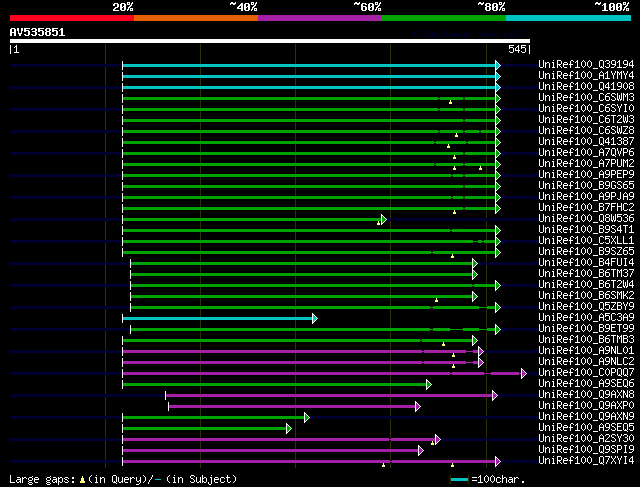This screenshot has width=640, height=487.
Task: Click the UniRef100_B6T2W4 label
Action: (x=586, y=285)
